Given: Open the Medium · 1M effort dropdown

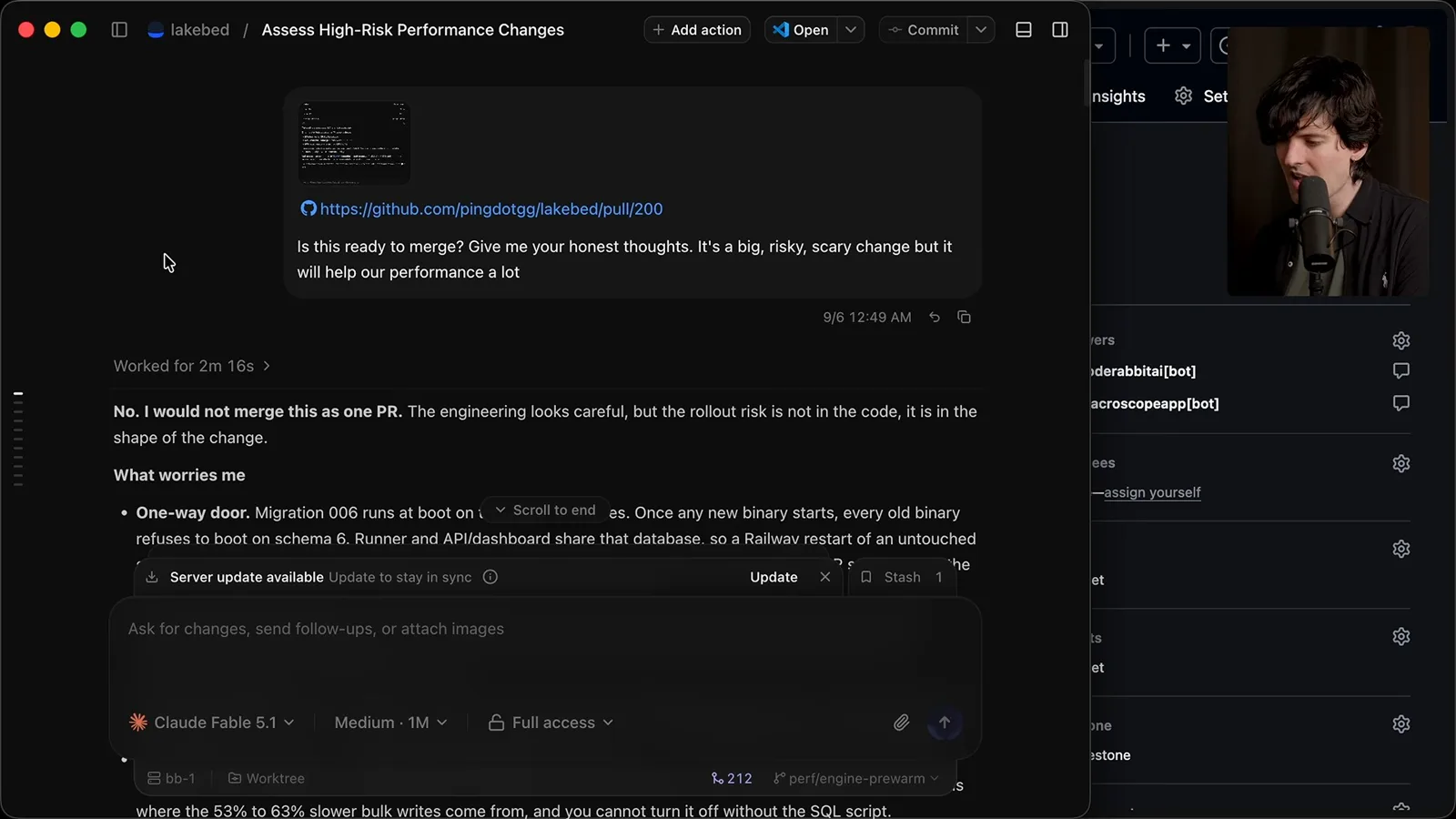Looking at the screenshot, I should 391,723.
